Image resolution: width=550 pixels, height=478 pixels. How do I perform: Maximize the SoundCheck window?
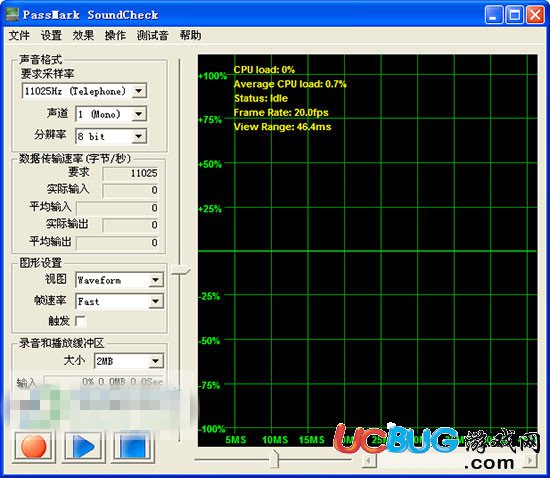click(515, 15)
